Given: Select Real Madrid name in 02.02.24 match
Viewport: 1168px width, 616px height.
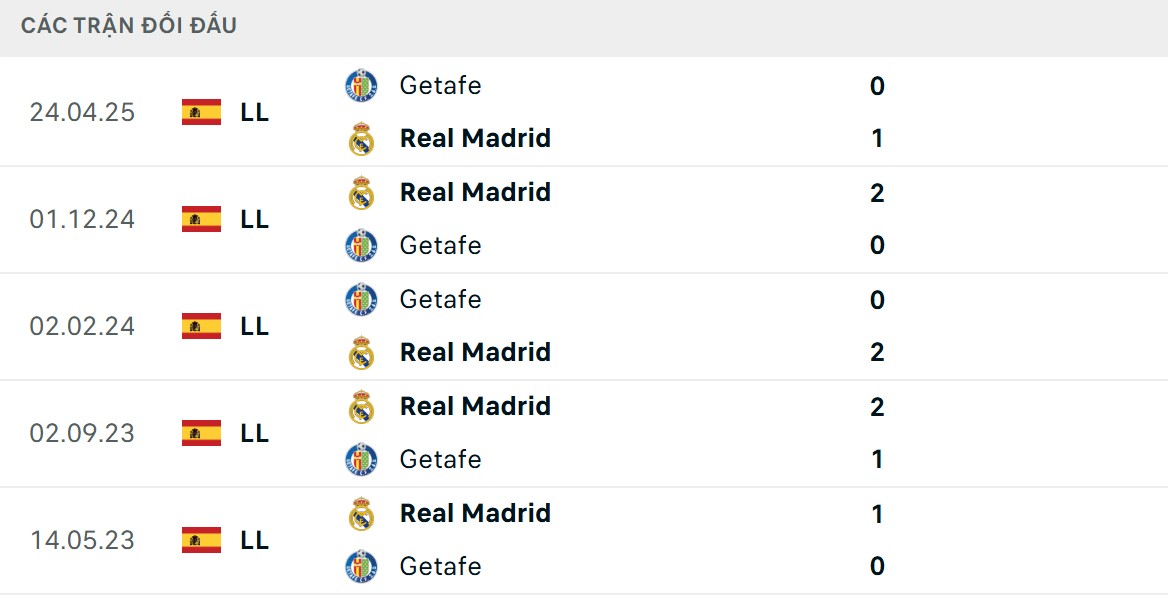Looking at the screenshot, I should [x=475, y=352].
